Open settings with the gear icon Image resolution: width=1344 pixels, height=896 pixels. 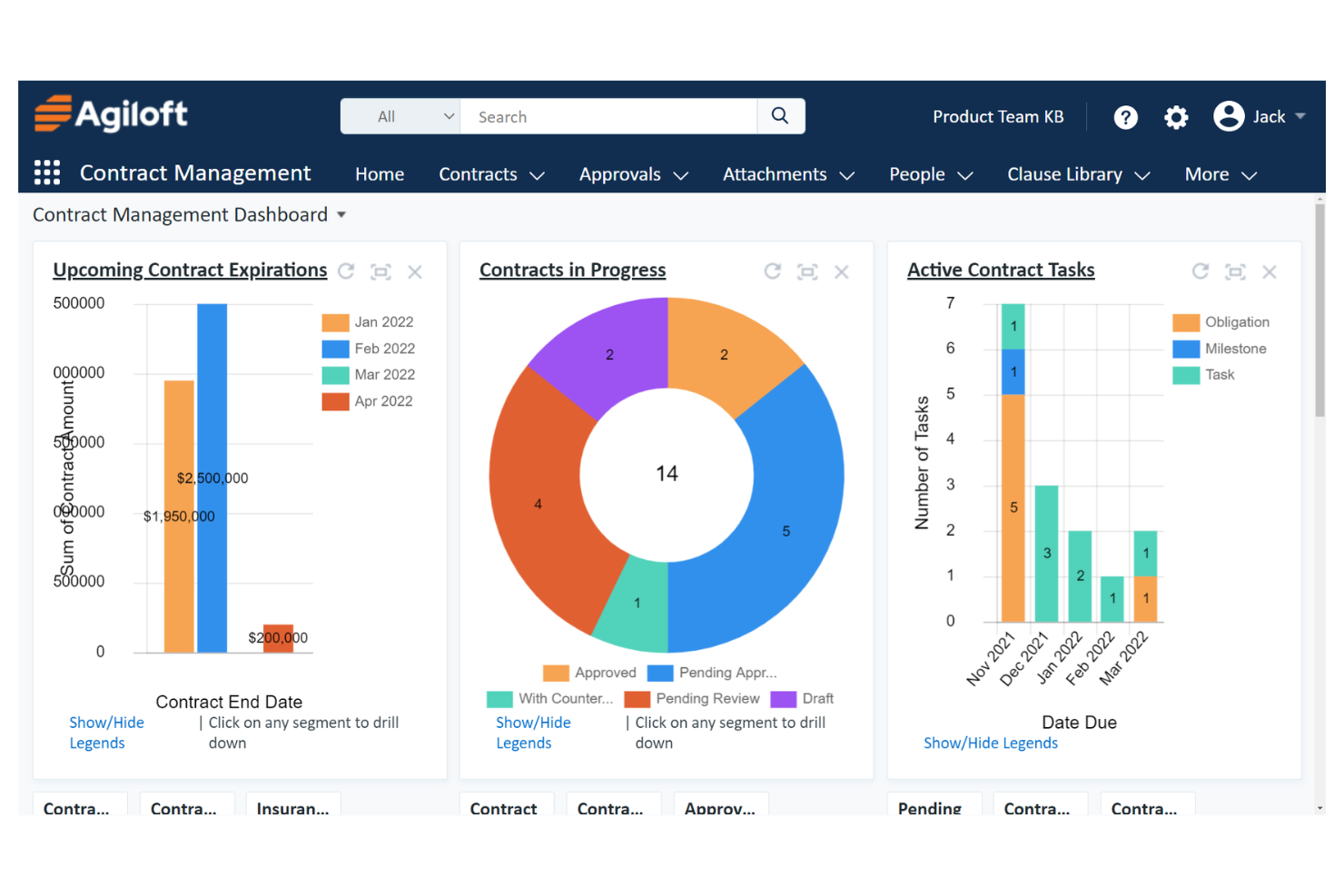[1175, 116]
